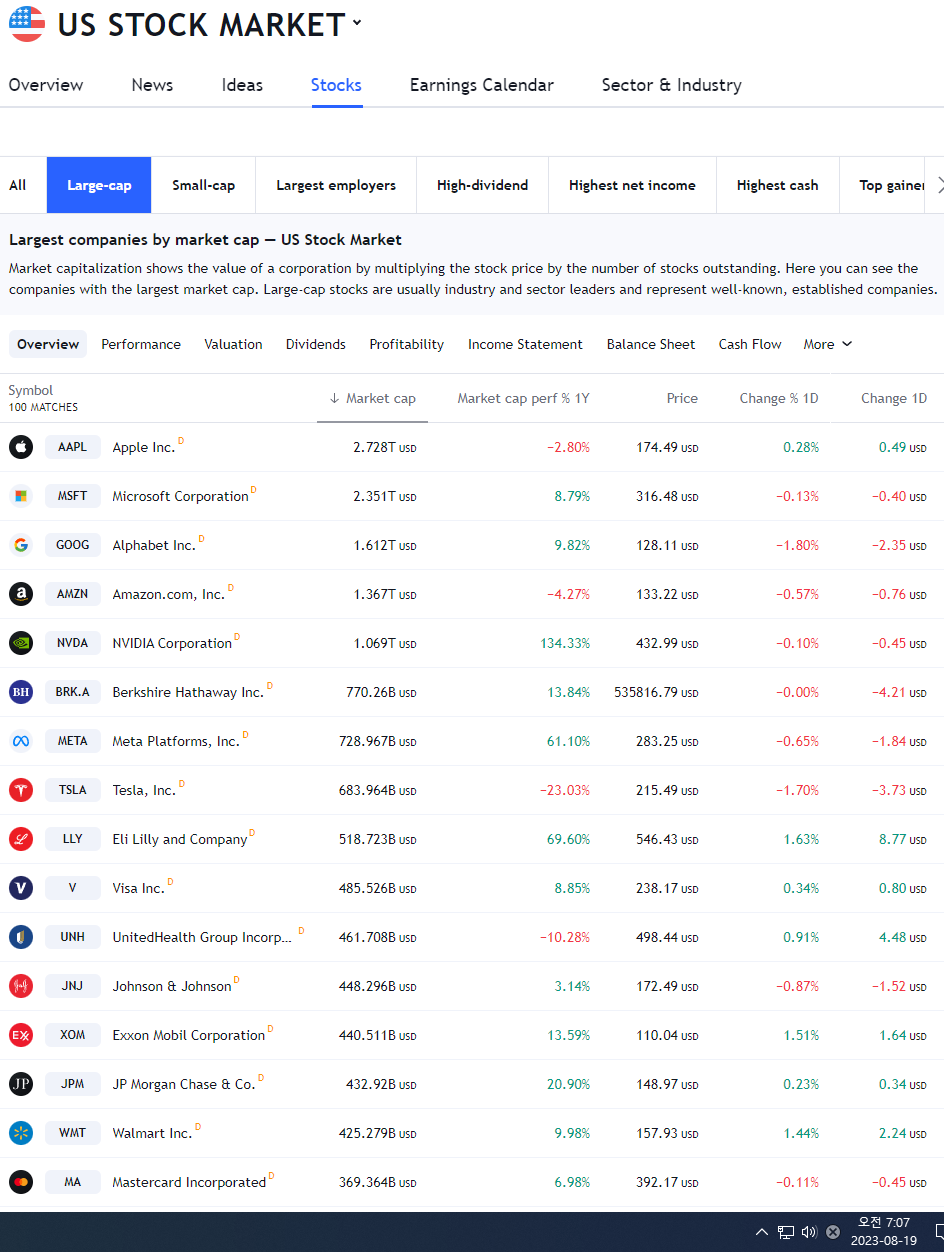
Task: Show hidden system tray icons
Action: click(x=762, y=1232)
